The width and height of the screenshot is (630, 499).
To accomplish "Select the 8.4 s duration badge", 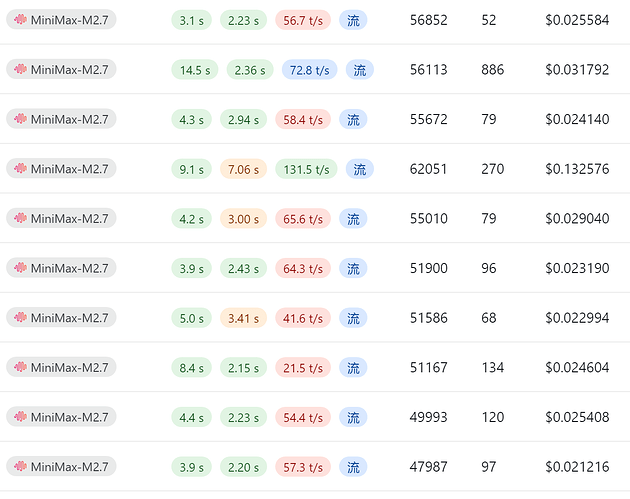I will [x=191, y=368].
